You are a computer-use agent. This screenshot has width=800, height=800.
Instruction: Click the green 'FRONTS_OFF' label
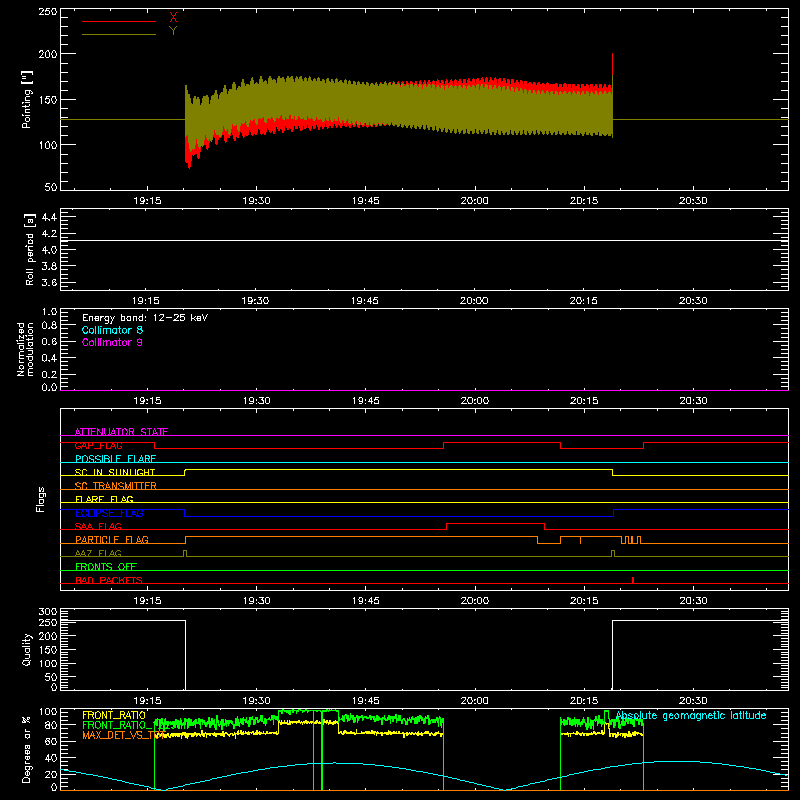106,567
